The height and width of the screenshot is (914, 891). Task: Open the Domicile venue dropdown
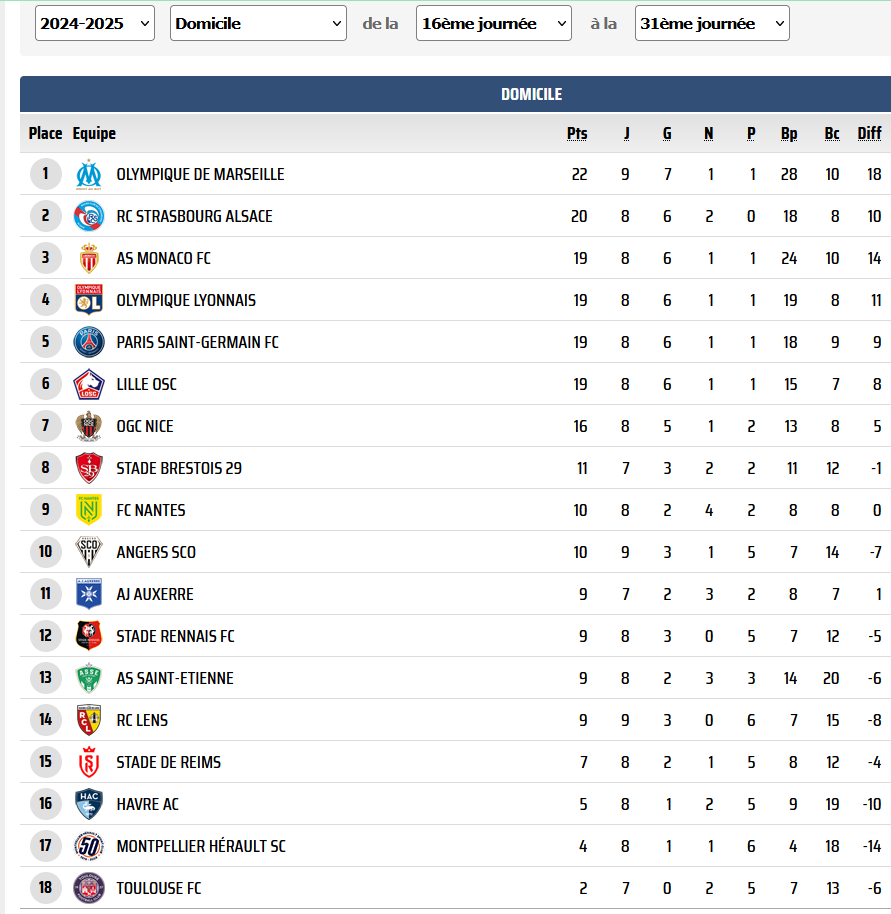(x=258, y=23)
